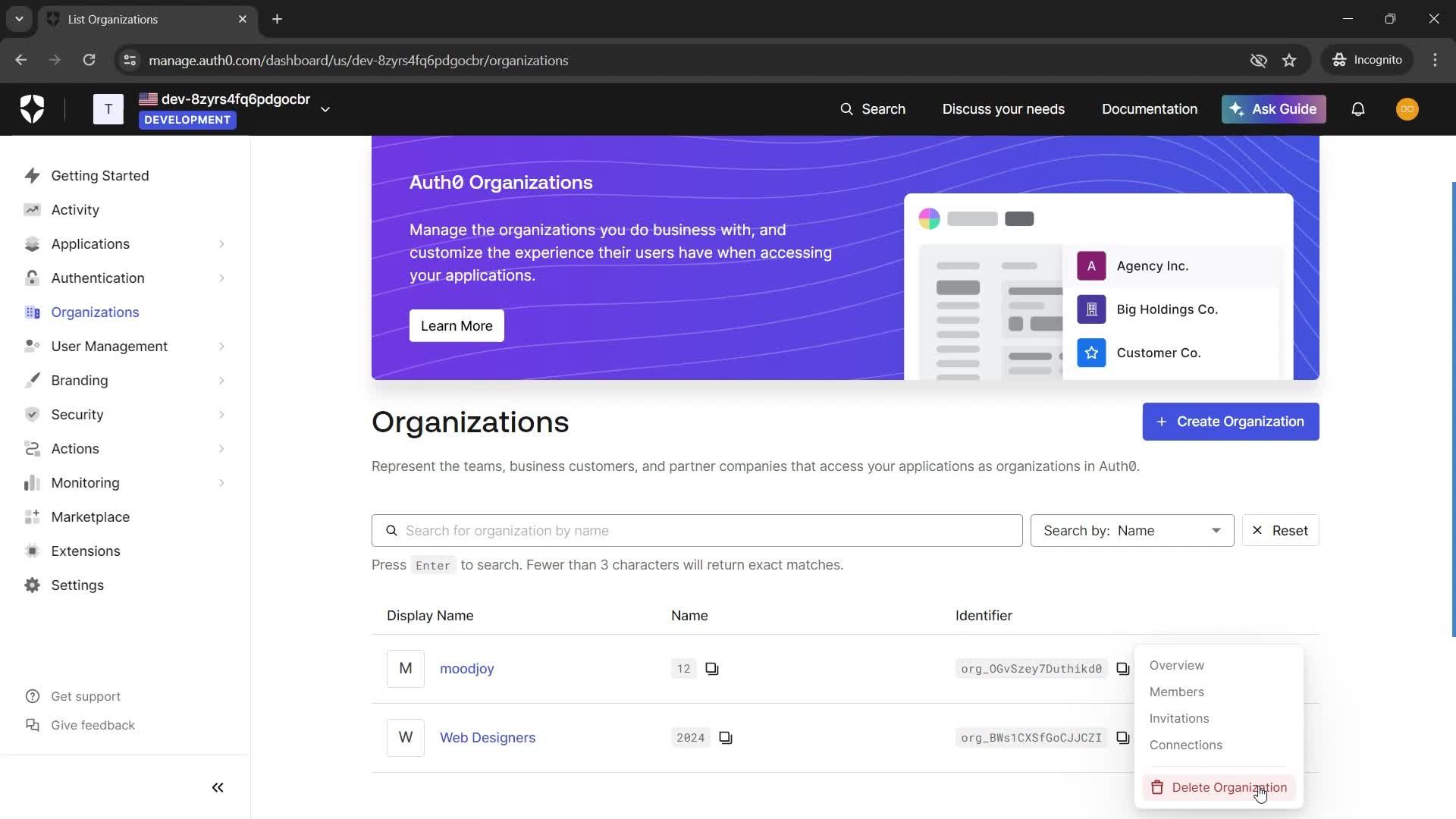The height and width of the screenshot is (819, 1456).
Task: Choose Connections from the context menu
Action: [1186, 745]
